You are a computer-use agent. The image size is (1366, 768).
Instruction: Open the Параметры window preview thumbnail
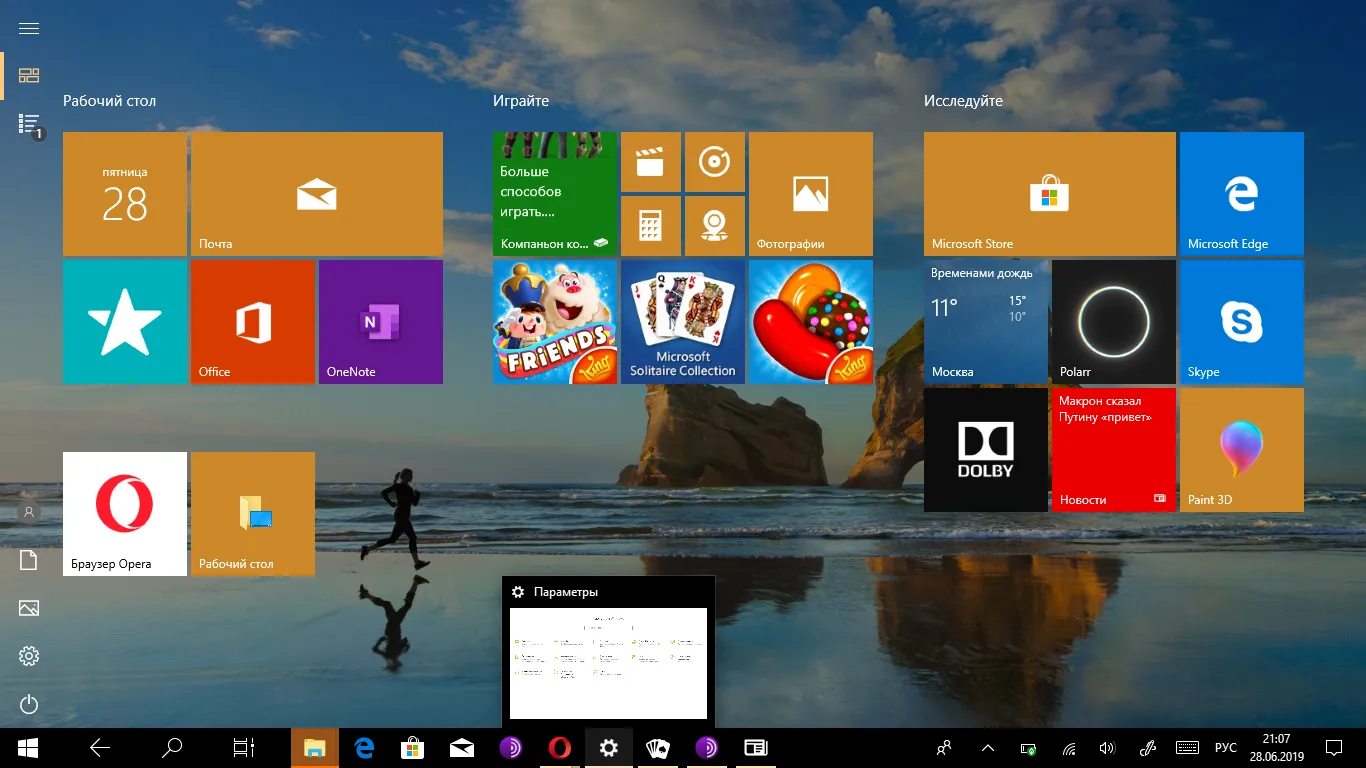tap(608, 663)
